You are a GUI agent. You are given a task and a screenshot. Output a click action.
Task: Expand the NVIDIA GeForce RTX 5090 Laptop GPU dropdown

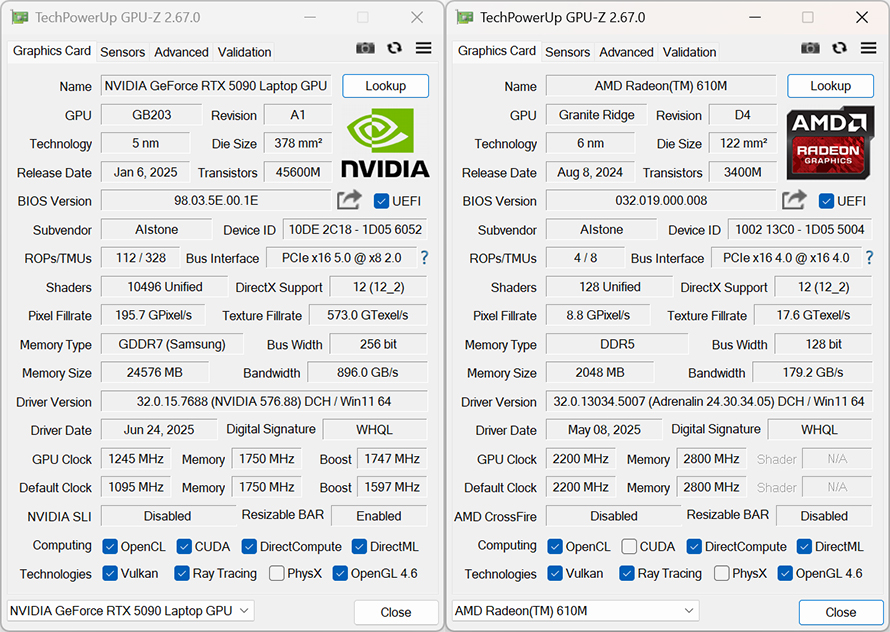tap(131, 611)
